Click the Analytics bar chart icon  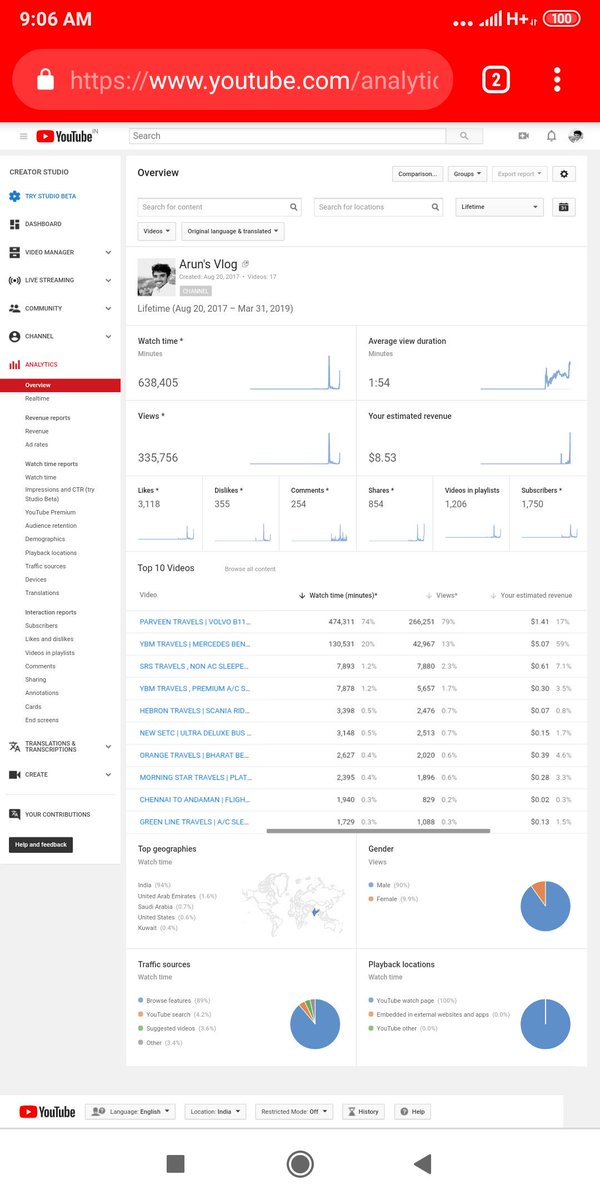(14, 365)
